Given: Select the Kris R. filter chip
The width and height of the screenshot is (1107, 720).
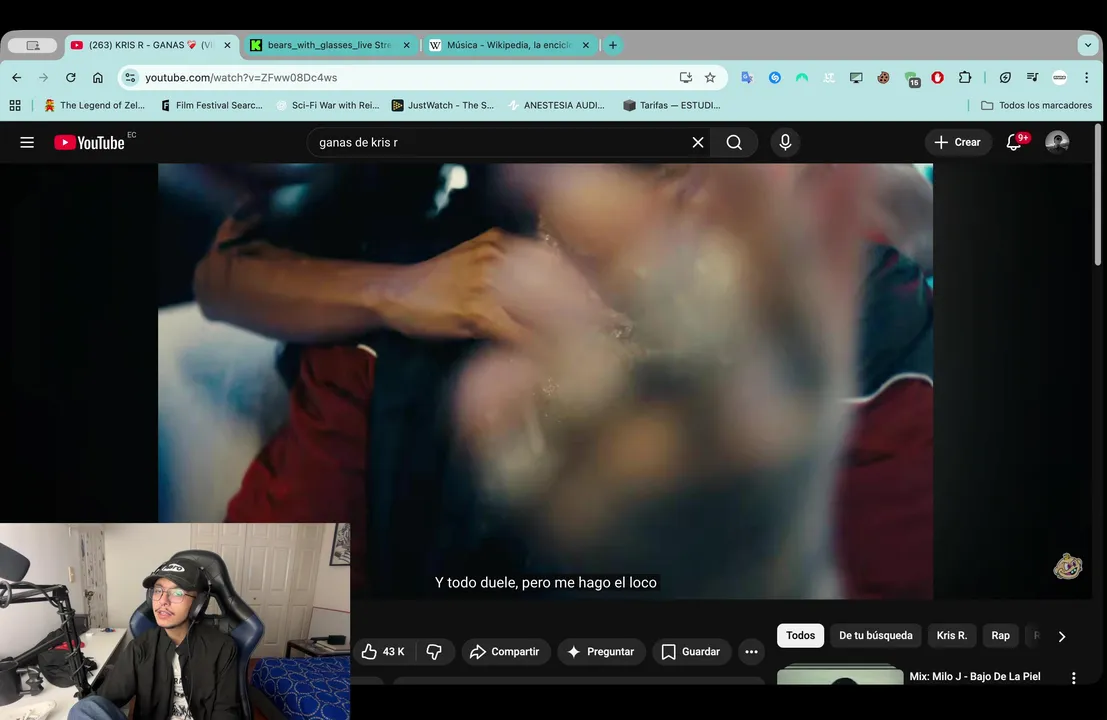Looking at the screenshot, I should click(x=952, y=635).
